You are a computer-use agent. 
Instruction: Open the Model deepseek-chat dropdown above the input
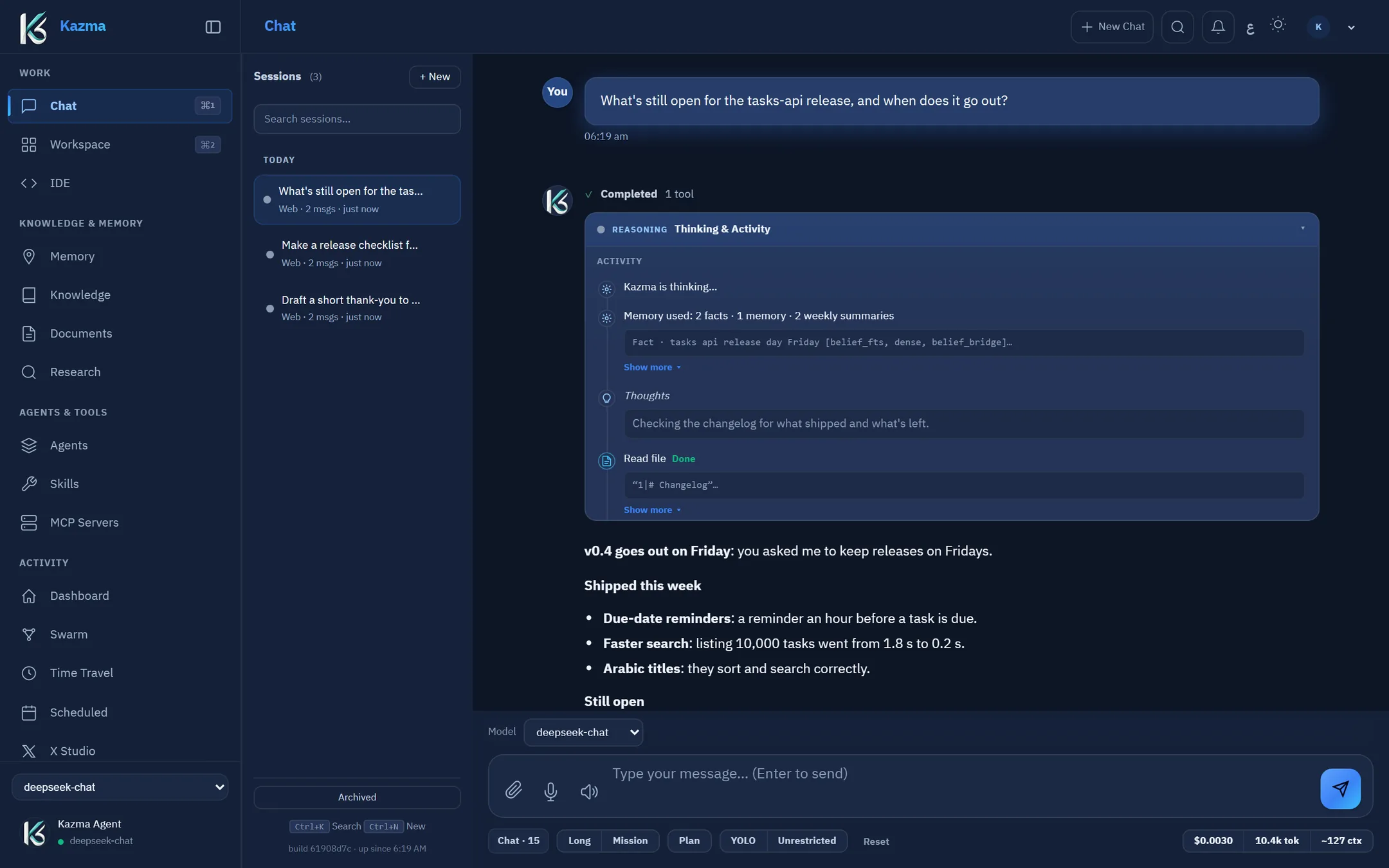(x=583, y=732)
